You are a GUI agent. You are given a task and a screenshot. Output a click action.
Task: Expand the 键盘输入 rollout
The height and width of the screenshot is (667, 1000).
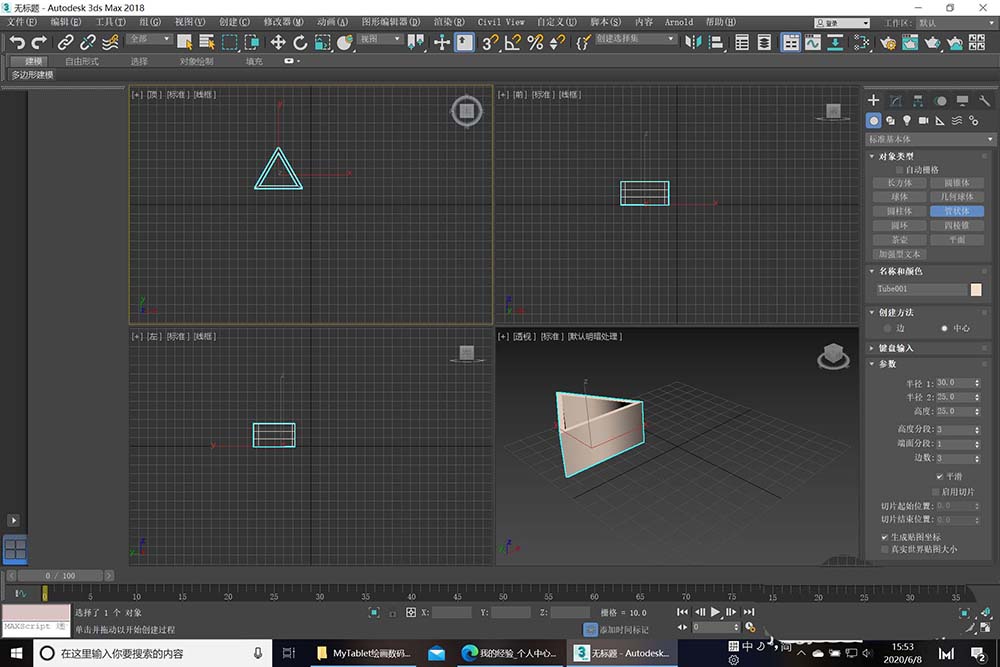tap(895, 348)
